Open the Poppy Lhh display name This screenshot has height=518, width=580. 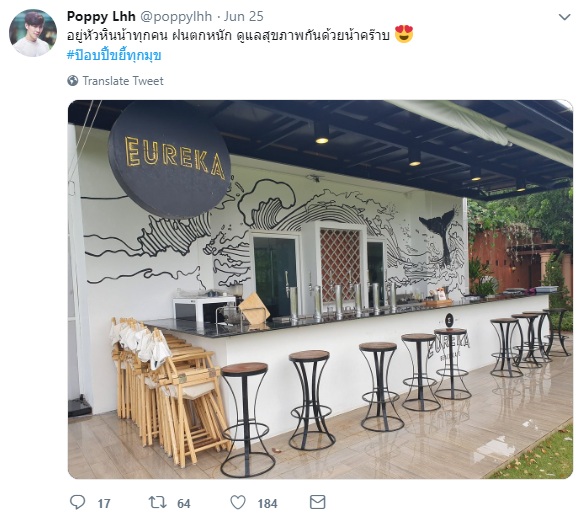101,16
